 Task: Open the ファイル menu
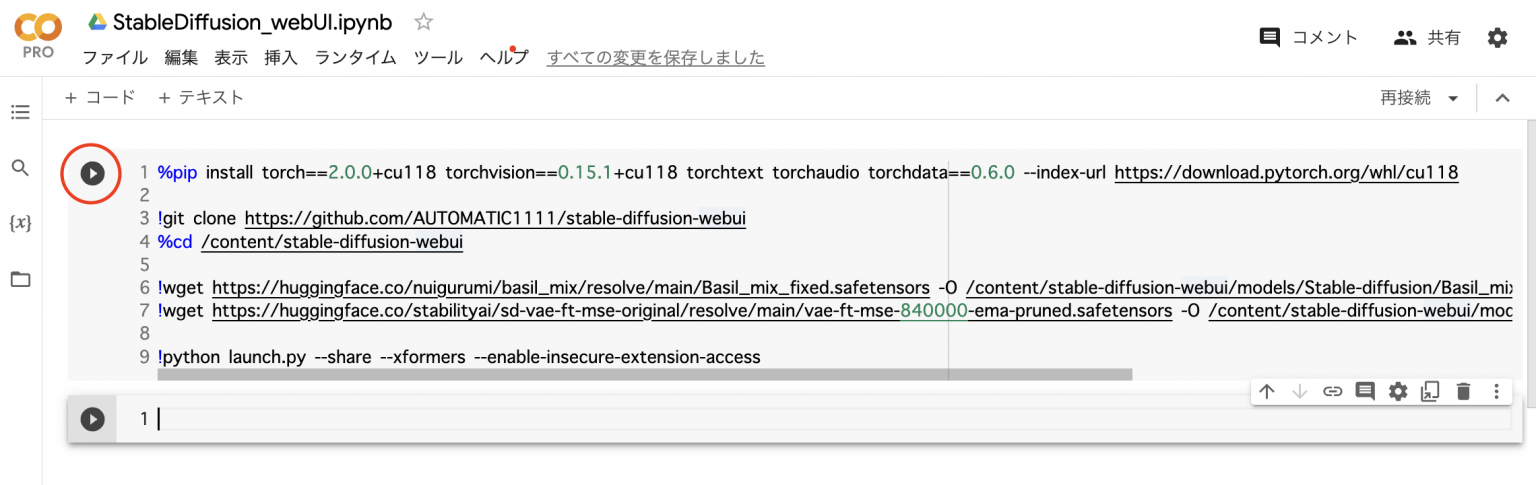click(115, 58)
